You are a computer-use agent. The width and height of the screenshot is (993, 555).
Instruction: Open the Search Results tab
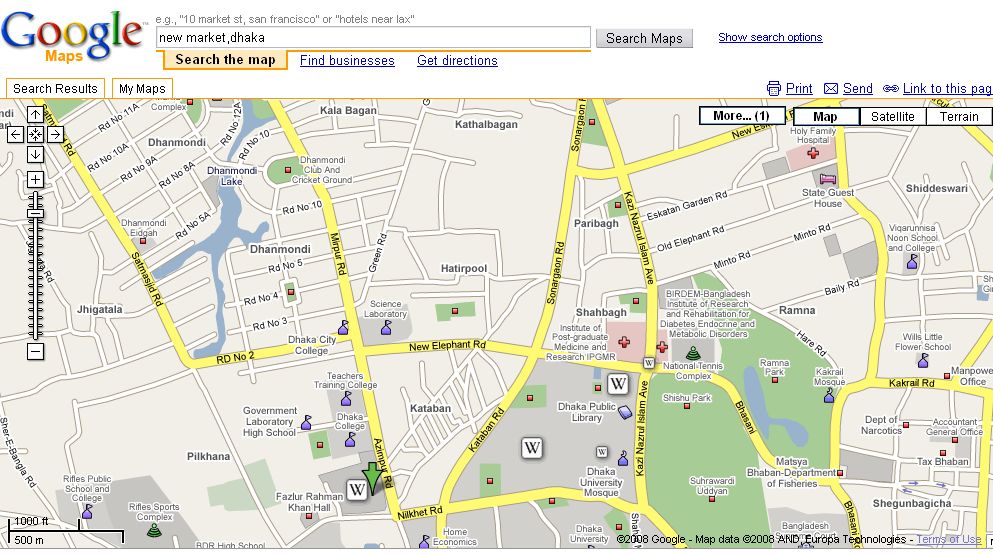coord(55,89)
